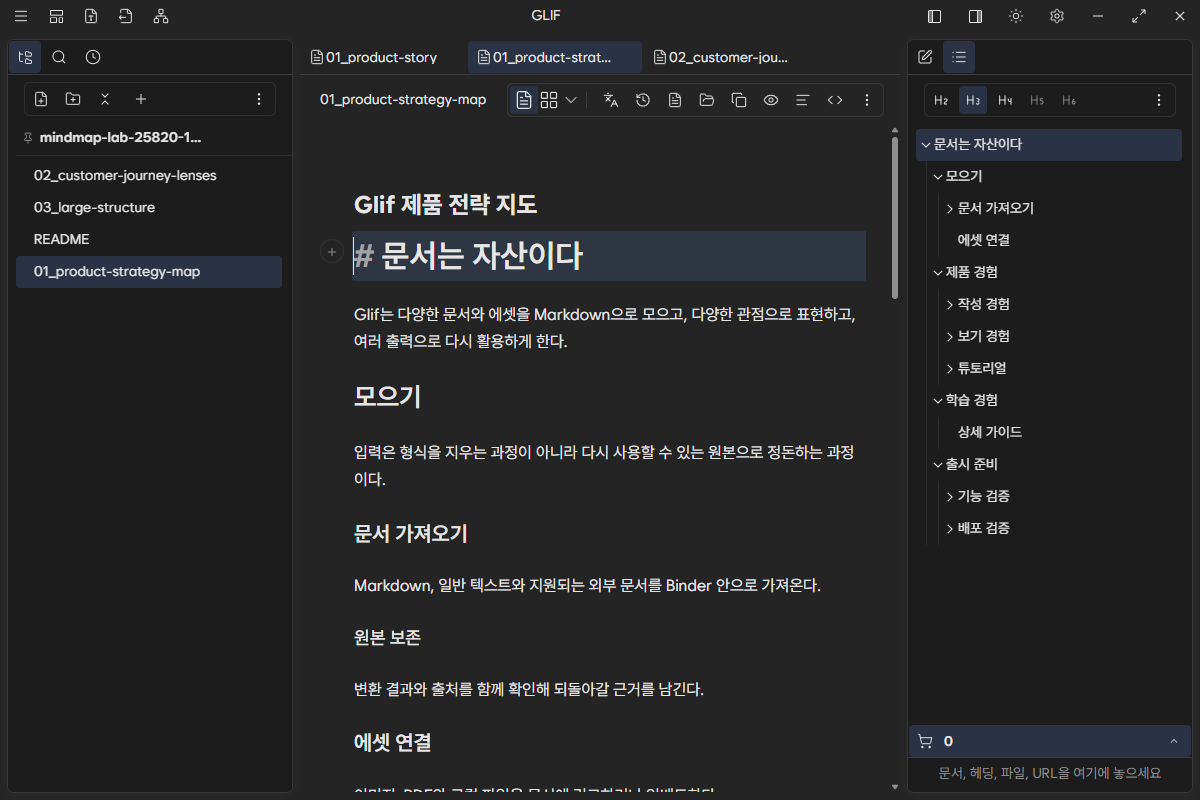Open editor toolbar more options menu

click(867, 100)
